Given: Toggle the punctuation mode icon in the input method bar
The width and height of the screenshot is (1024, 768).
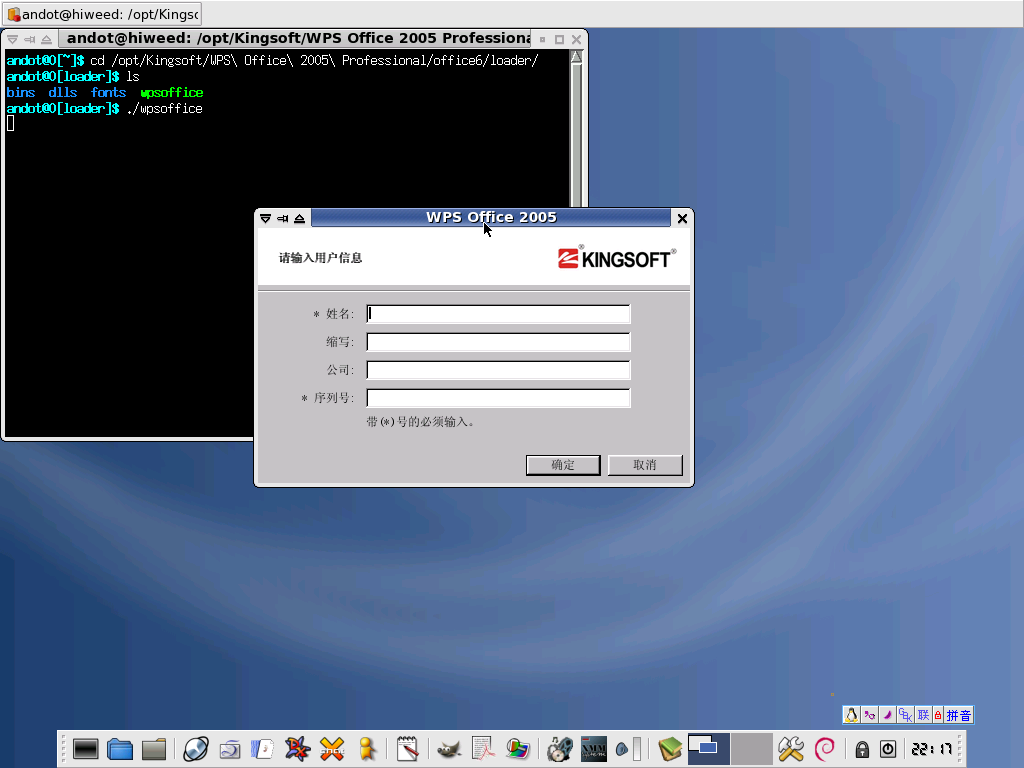Looking at the screenshot, I should pos(870,715).
